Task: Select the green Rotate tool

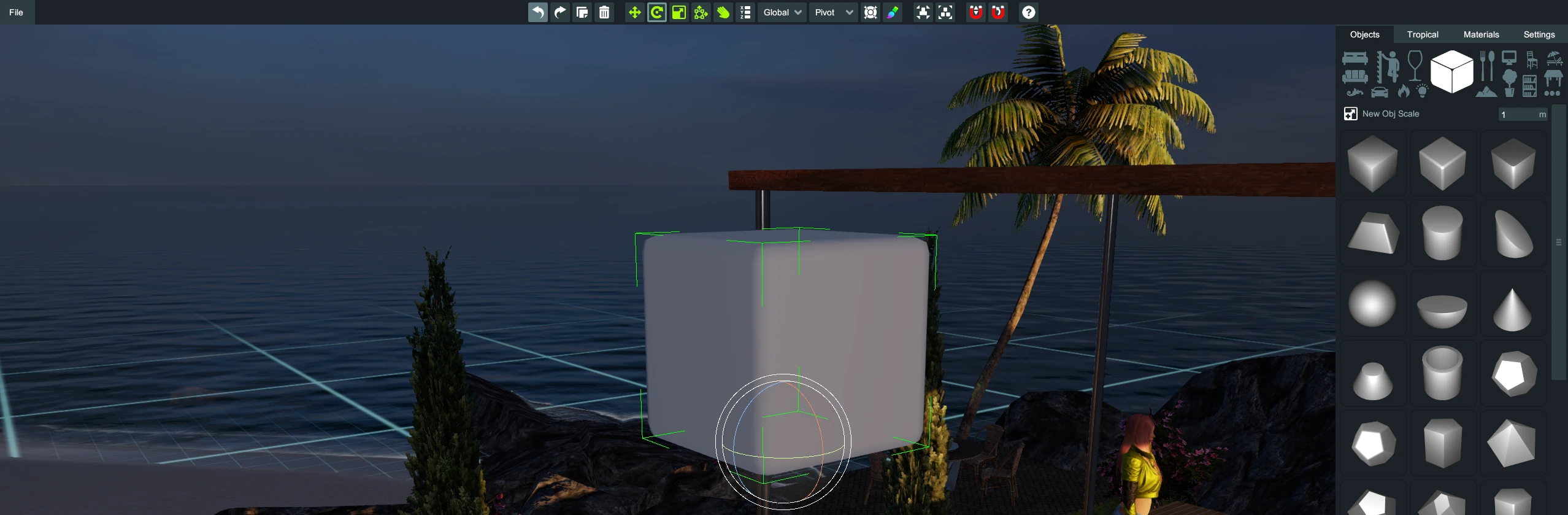Action: point(656,12)
